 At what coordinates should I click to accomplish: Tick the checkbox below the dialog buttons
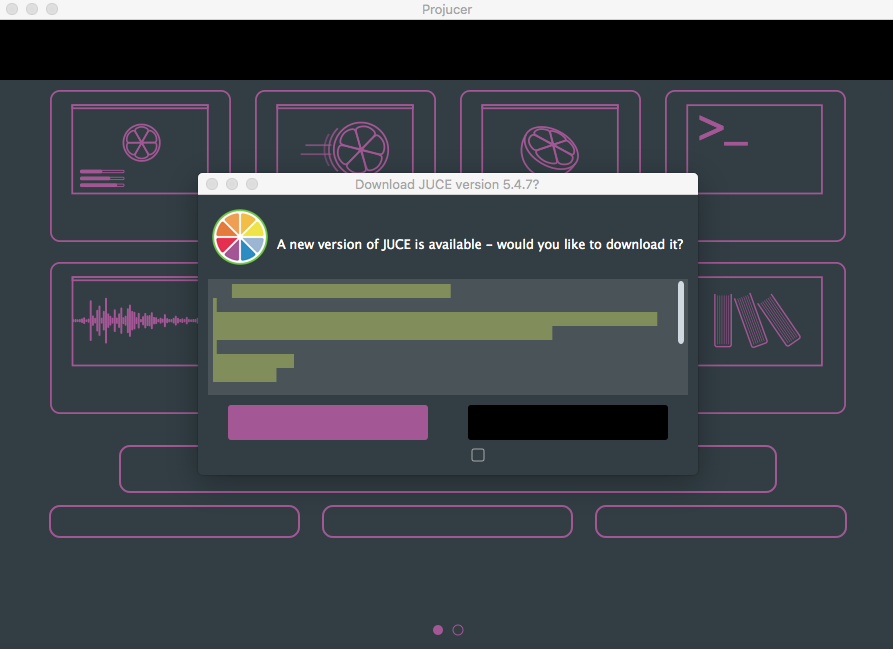(478, 455)
